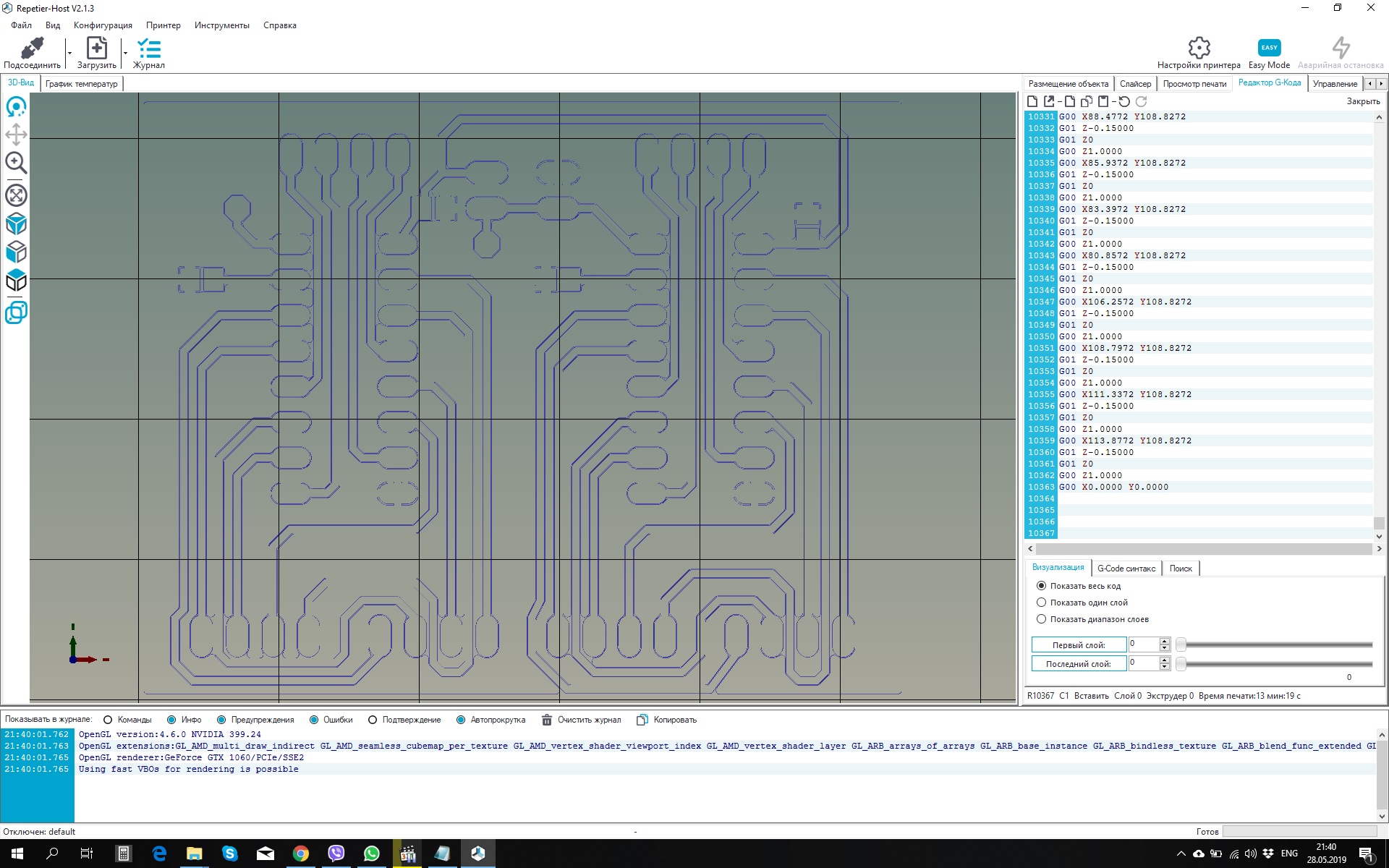Click the save icon in G-code editor toolbar
The image size is (1389, 868).
click(1103, 102)
